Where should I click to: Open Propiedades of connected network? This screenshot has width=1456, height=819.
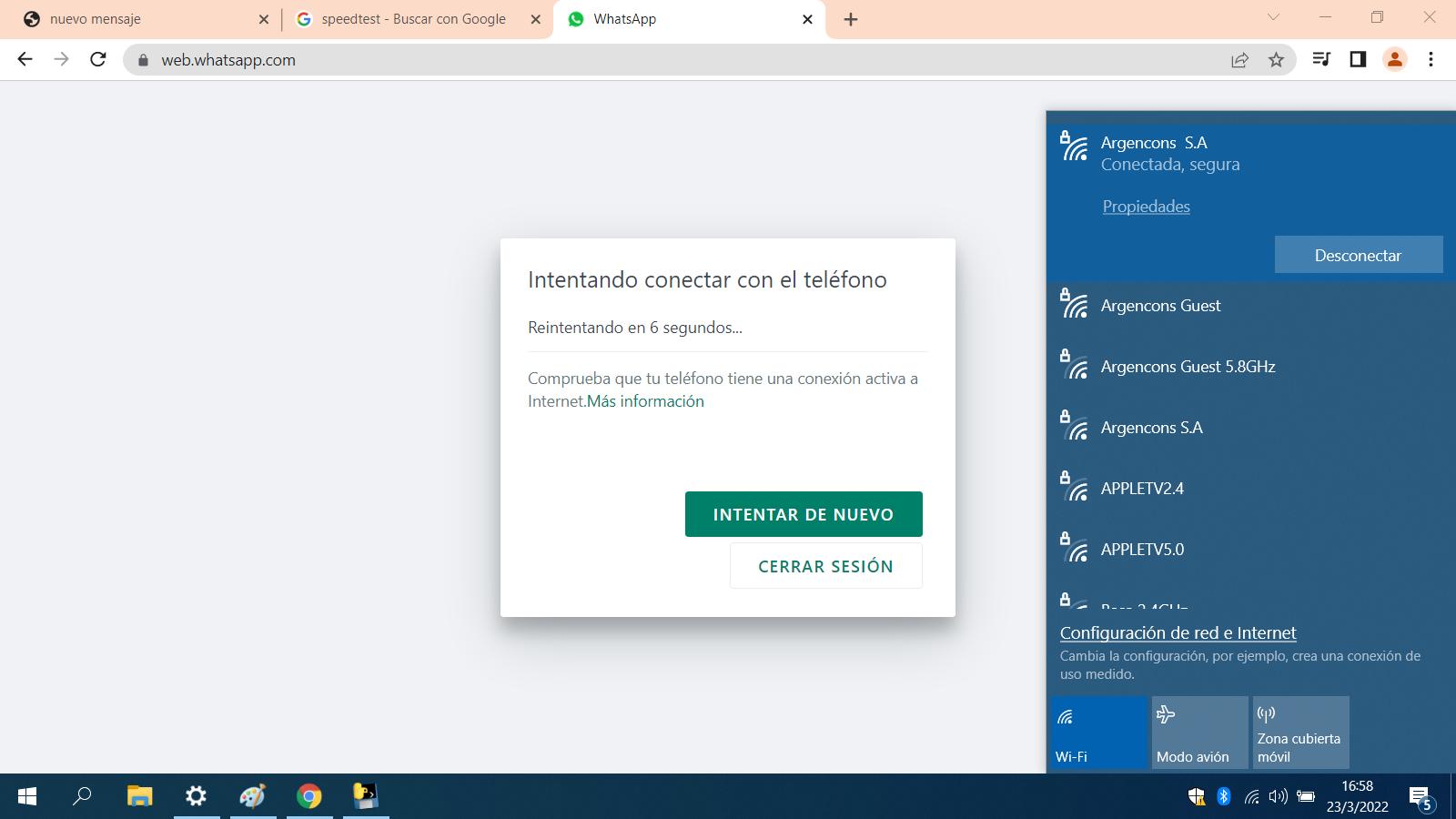click(x=1146, y=207)
